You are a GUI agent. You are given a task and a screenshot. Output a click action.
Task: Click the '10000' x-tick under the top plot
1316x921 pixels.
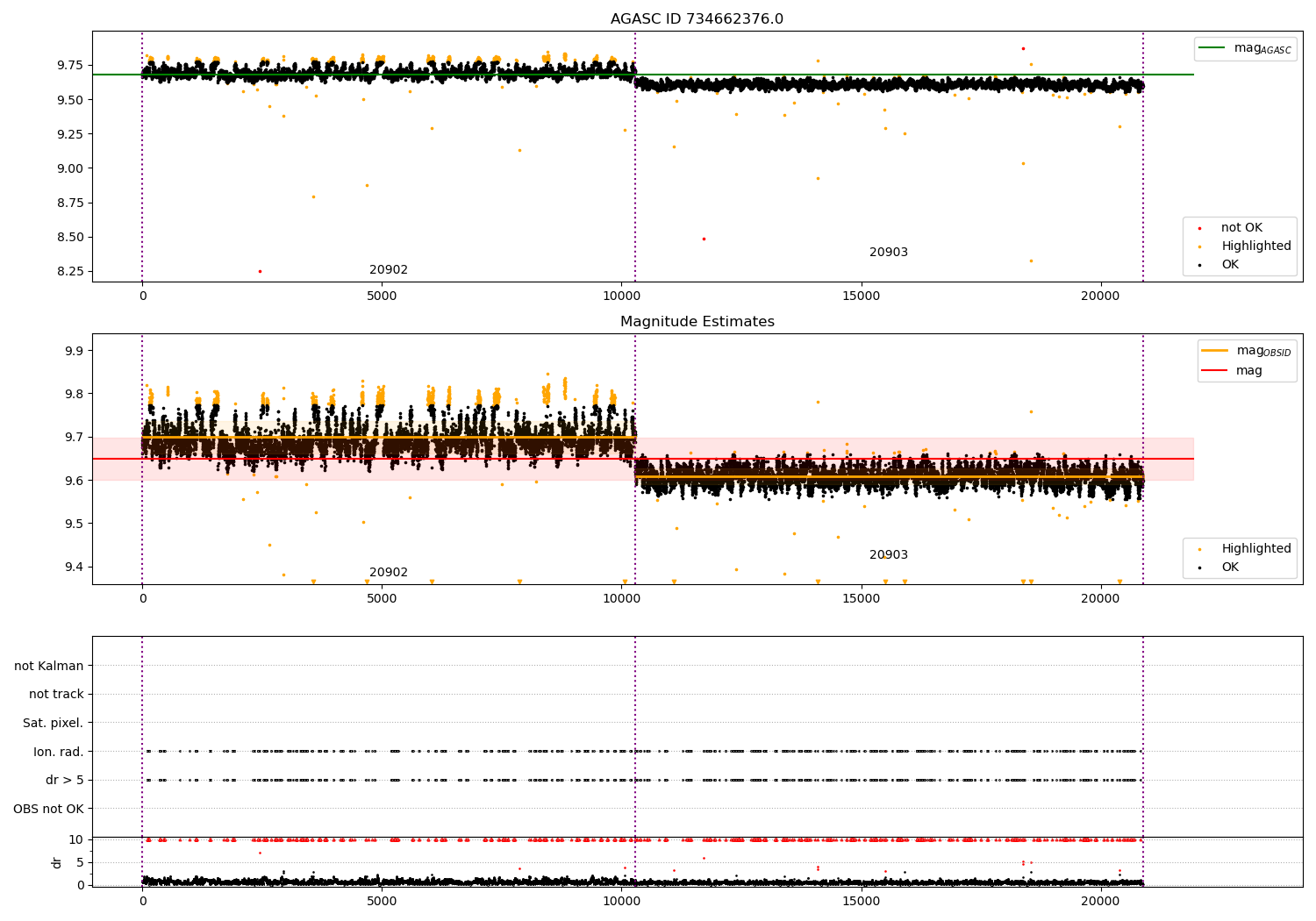[621, 296]
